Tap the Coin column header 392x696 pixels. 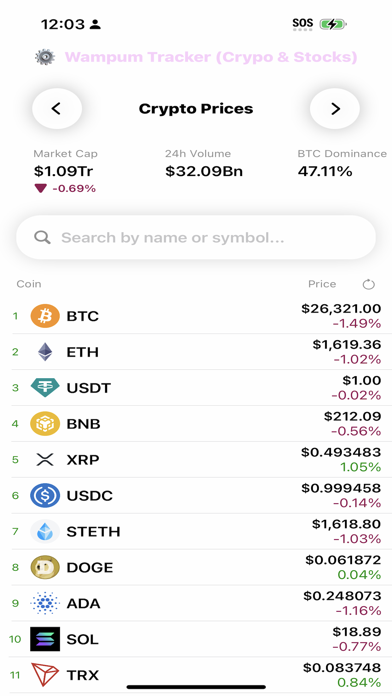29,284
